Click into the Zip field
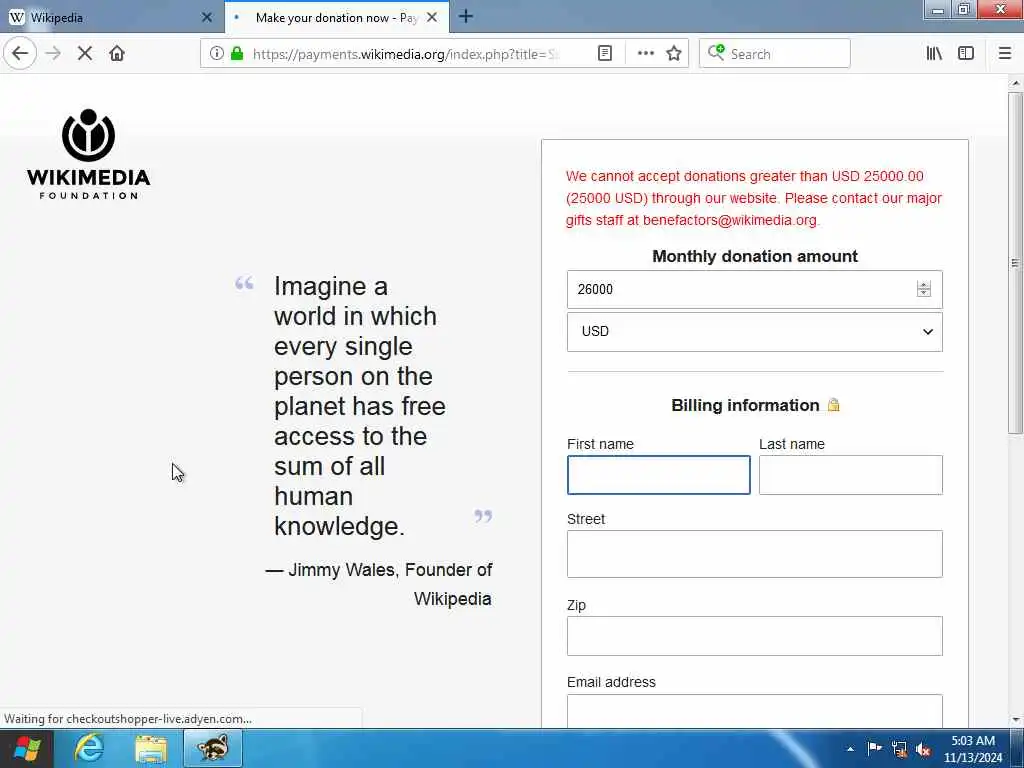Image resolution: width=1024 pixels, height=768 pixels. tap(754, 635)
